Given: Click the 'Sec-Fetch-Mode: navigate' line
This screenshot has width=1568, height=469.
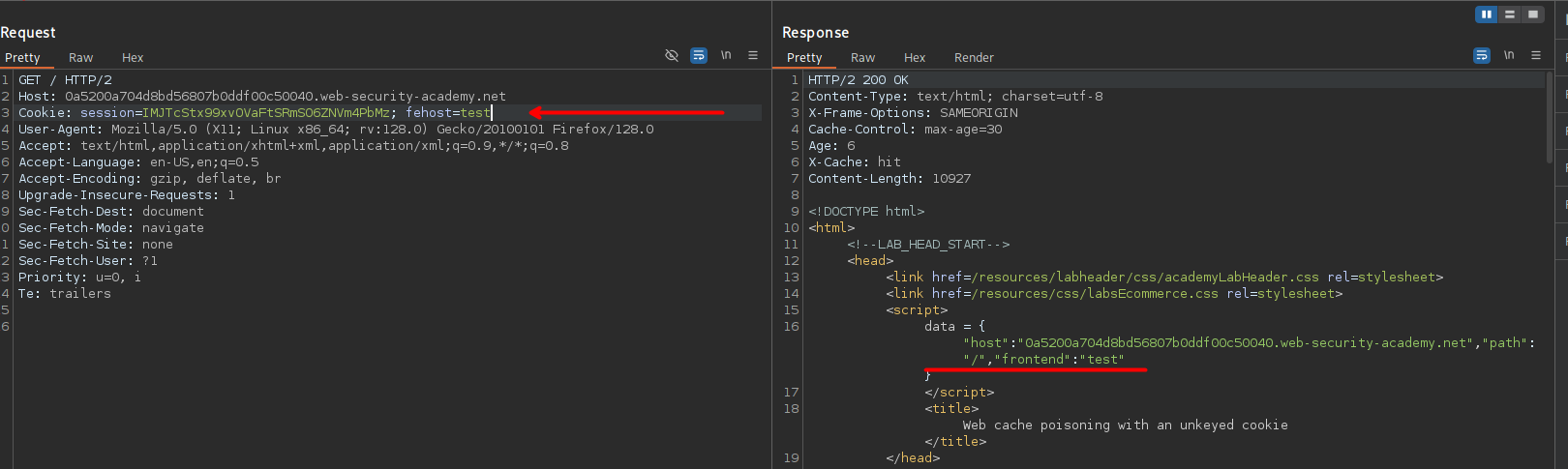Looking at the screenshot, I should click(x=111, y=228).
